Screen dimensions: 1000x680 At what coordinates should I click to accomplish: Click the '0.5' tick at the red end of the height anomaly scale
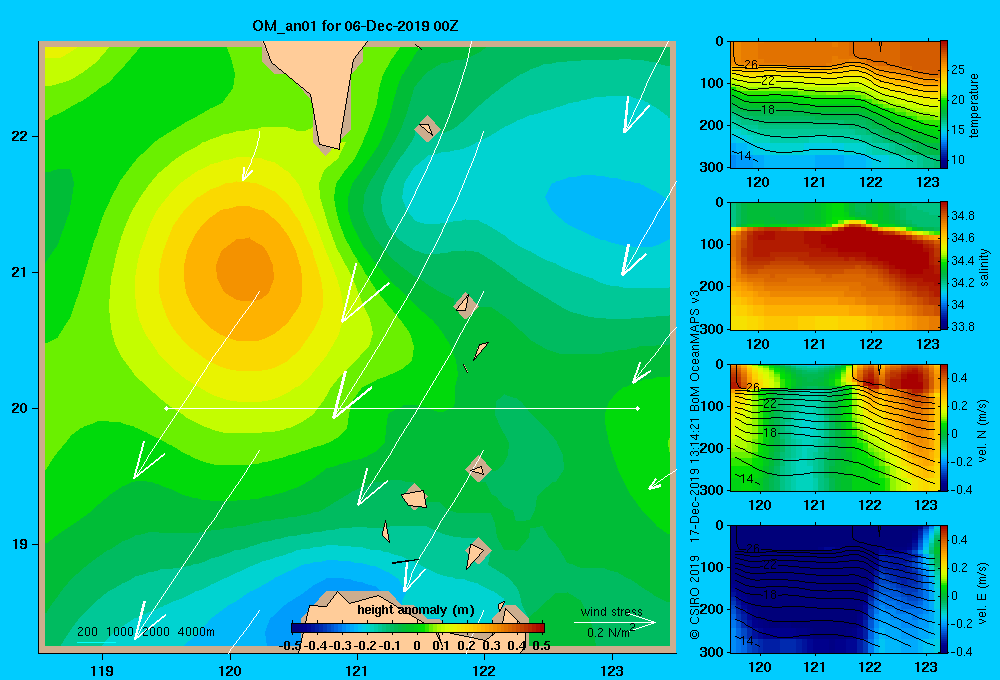541,646
